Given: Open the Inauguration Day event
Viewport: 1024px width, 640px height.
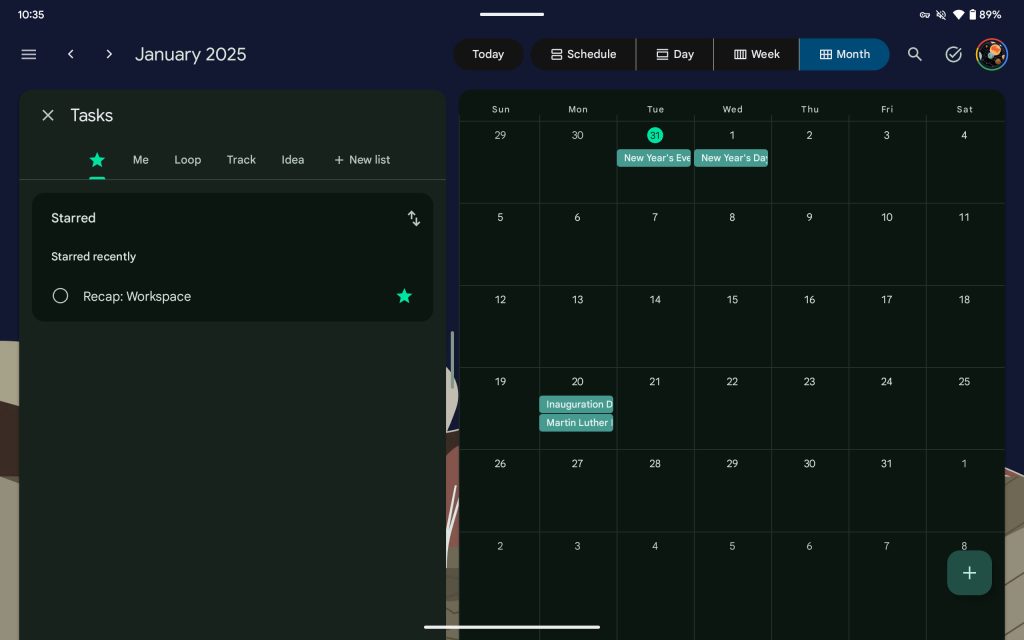Looking at the screenshot, I should coord(576,404).
